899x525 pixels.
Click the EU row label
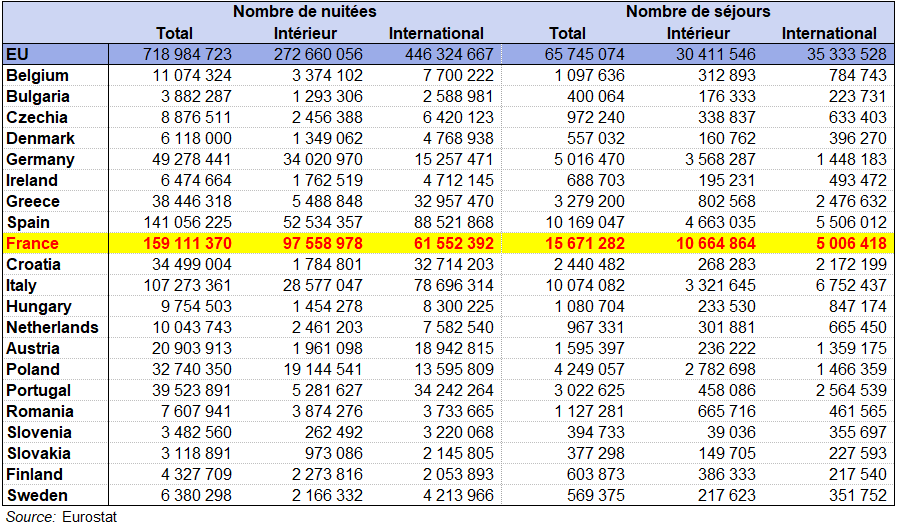coord(17,54)
